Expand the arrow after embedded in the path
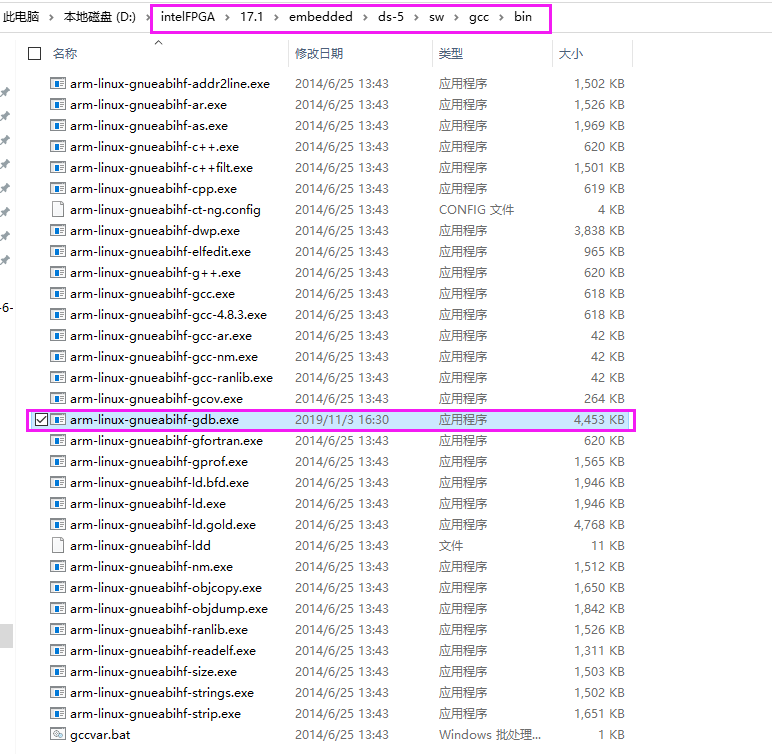The height and width of the screenshot is (754, 772). click(365, 18)
